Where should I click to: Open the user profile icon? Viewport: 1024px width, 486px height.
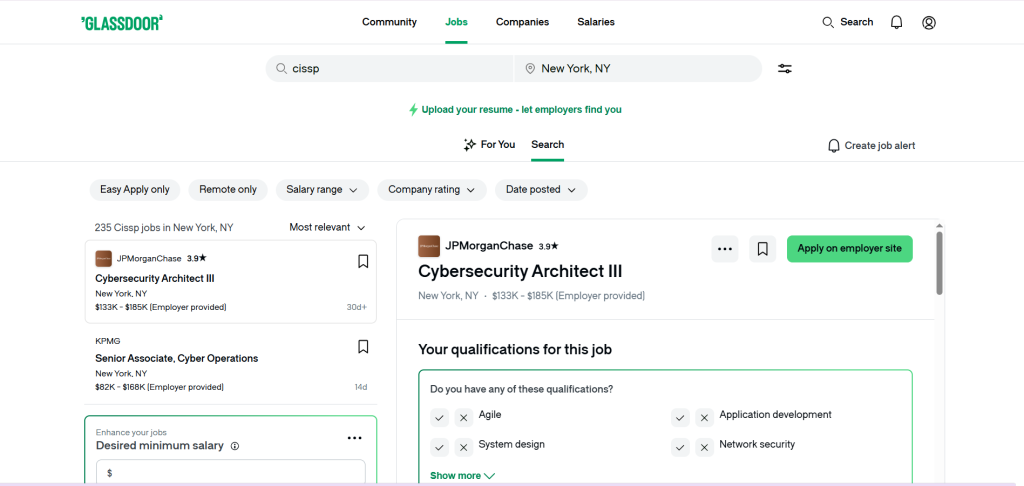click(x=929, y=22)
